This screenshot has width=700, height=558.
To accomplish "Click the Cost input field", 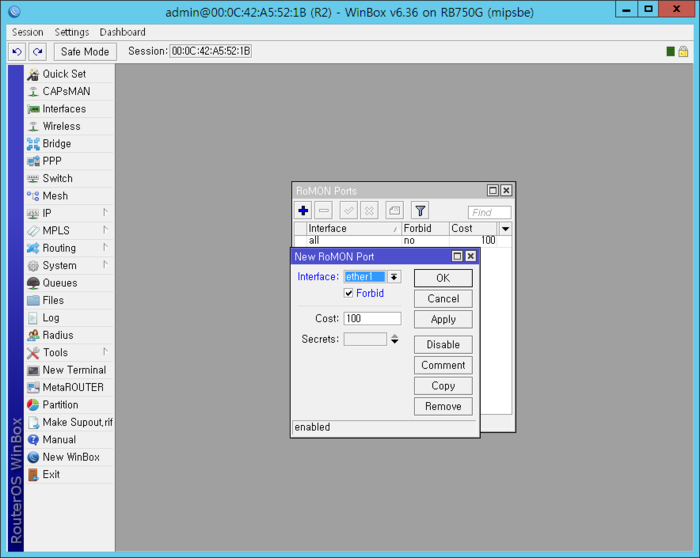I will tap(372, 318).
